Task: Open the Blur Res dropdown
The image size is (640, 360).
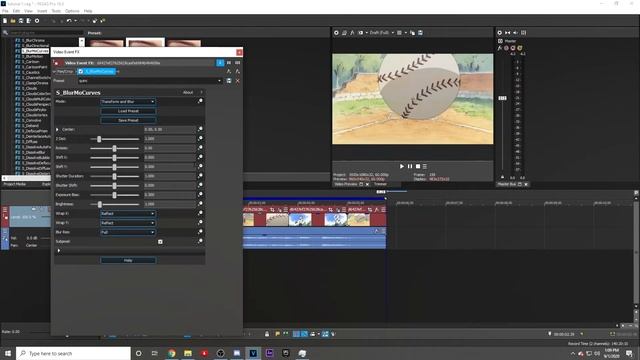Action: (128, 232)
